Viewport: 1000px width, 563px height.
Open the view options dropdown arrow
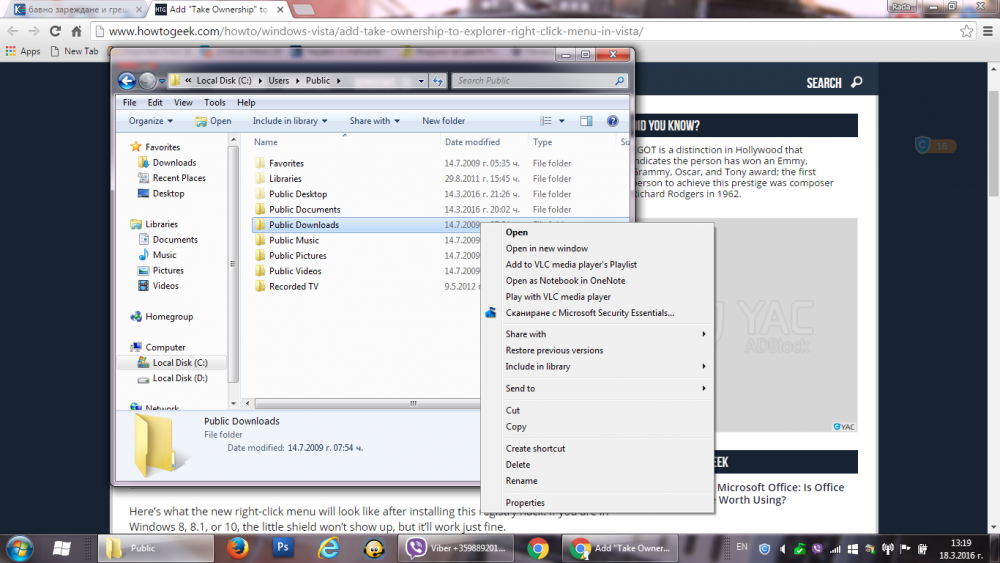[562, 121]
